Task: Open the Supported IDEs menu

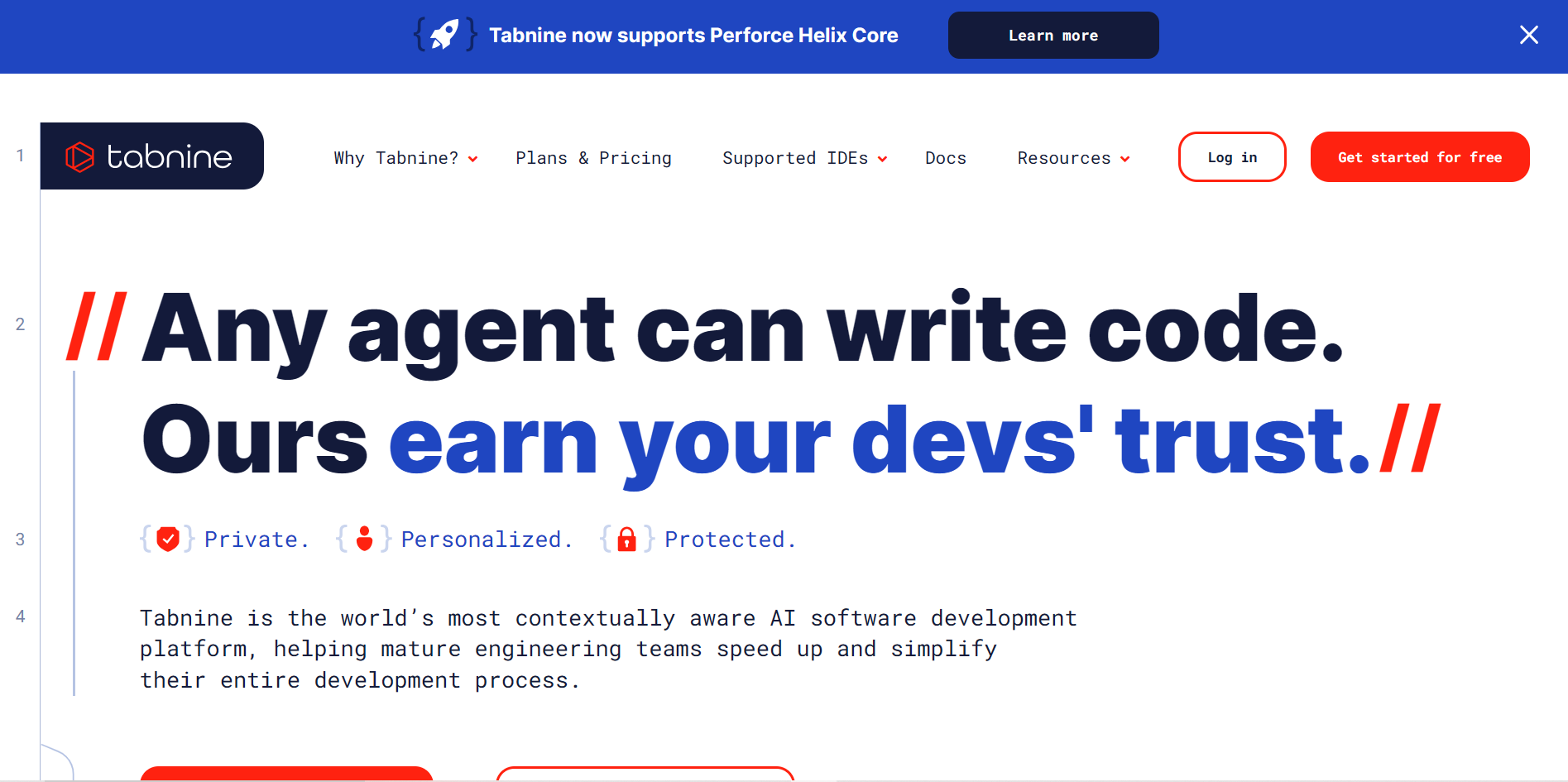Action: pos(795,158)
